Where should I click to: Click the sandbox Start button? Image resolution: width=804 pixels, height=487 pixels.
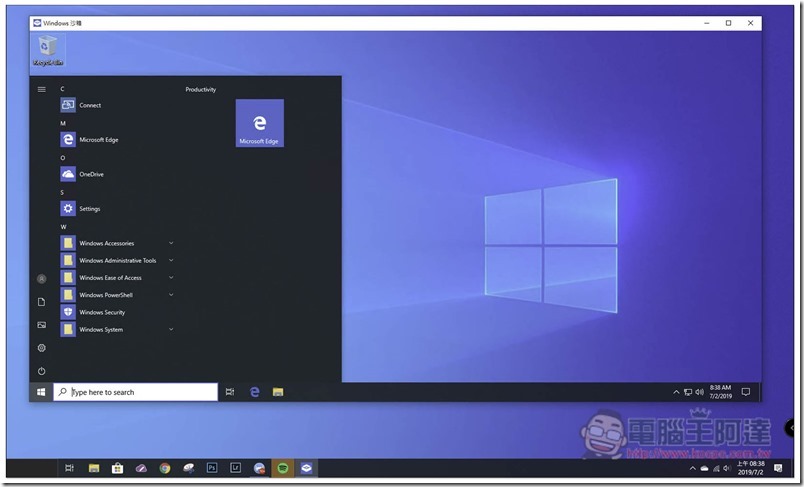41,392
